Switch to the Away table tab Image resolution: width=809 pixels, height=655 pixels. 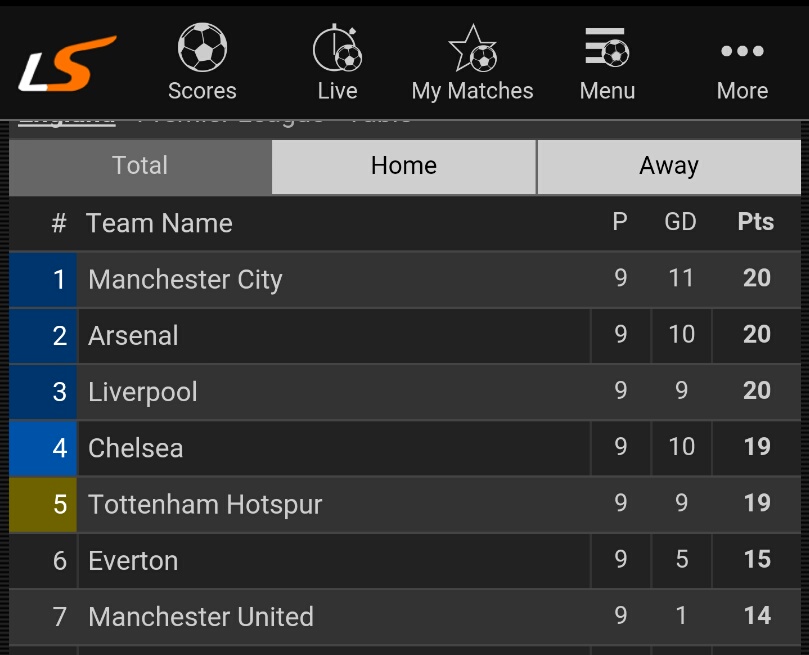point(669,166)
